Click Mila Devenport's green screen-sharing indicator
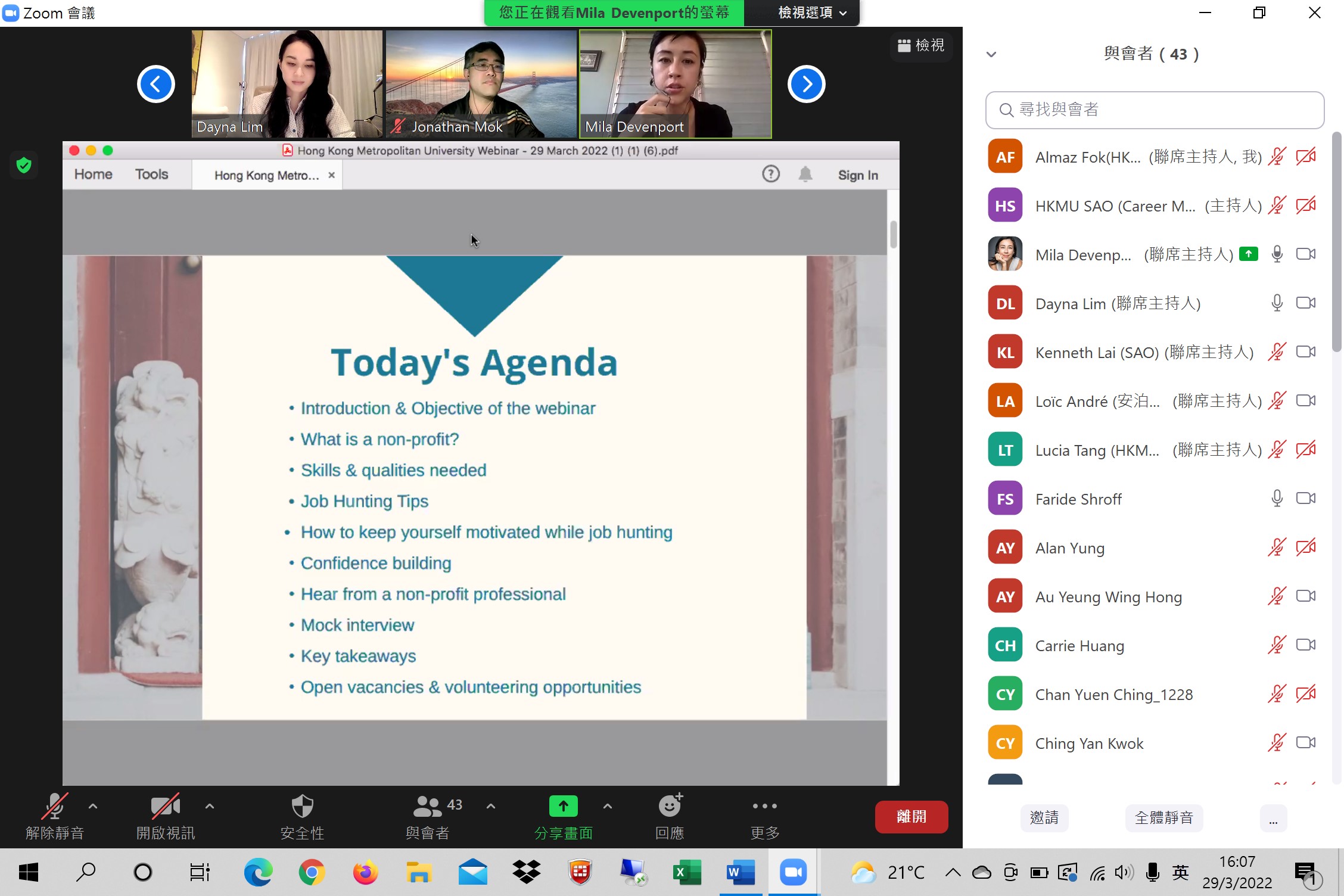The height and width of the screenshot is (896, 1344). [x=1249, y=254]
